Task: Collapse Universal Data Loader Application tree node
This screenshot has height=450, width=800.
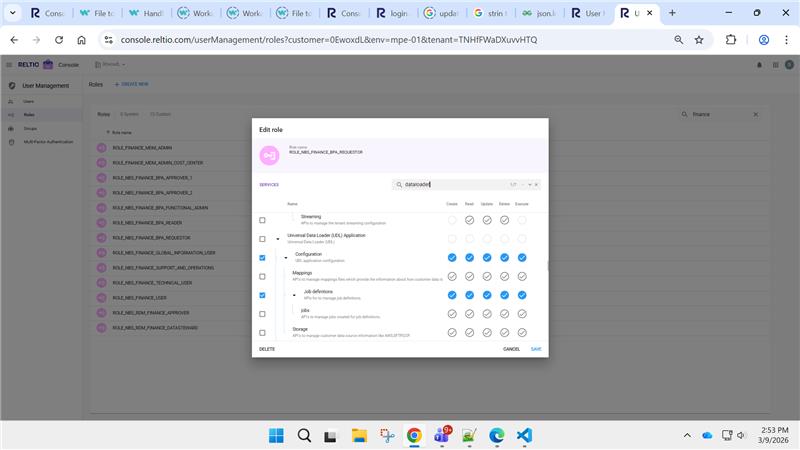Action: (x=278, y=239)
